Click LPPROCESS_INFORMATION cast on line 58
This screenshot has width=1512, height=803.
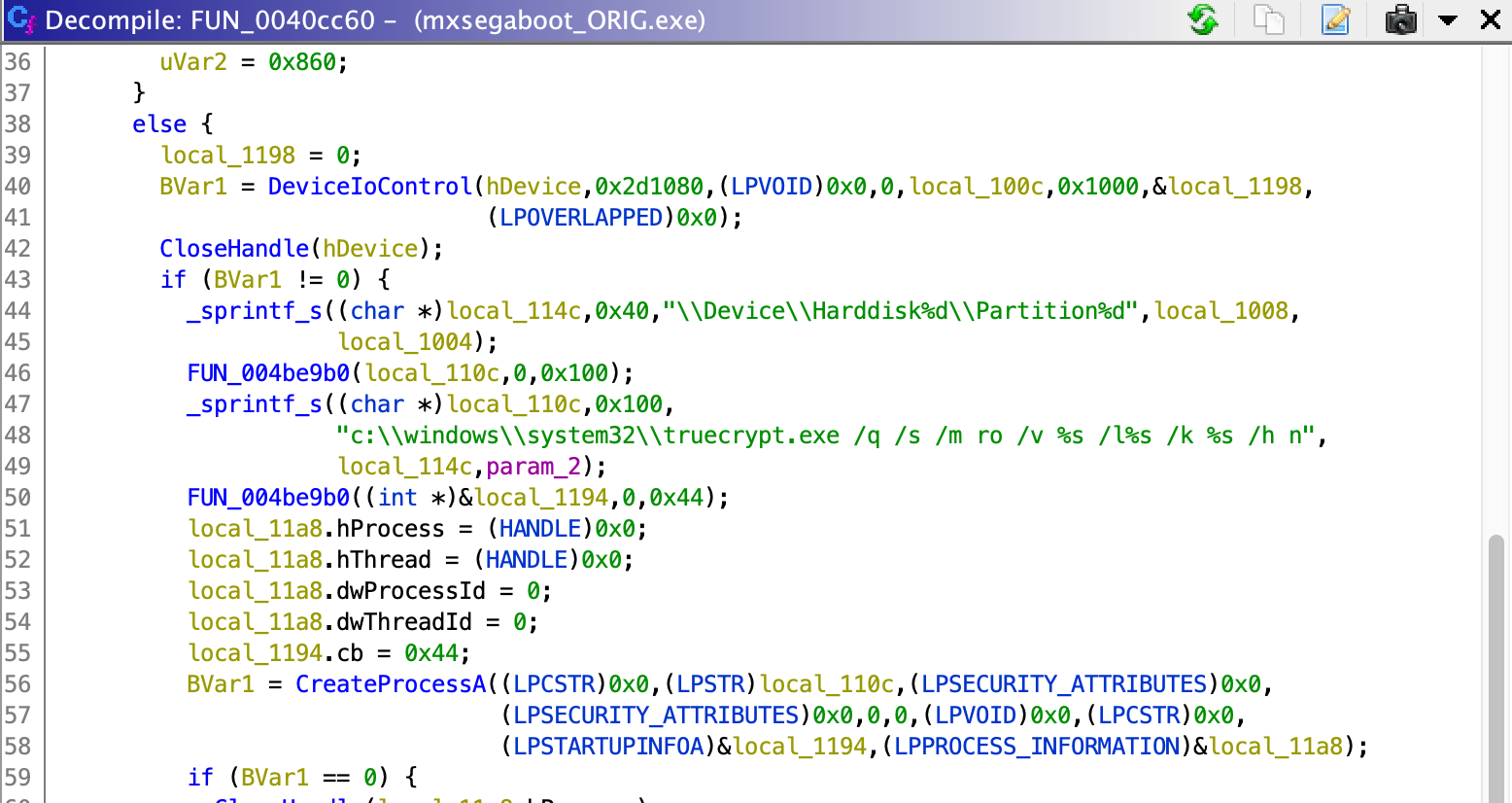point(1038,746)
